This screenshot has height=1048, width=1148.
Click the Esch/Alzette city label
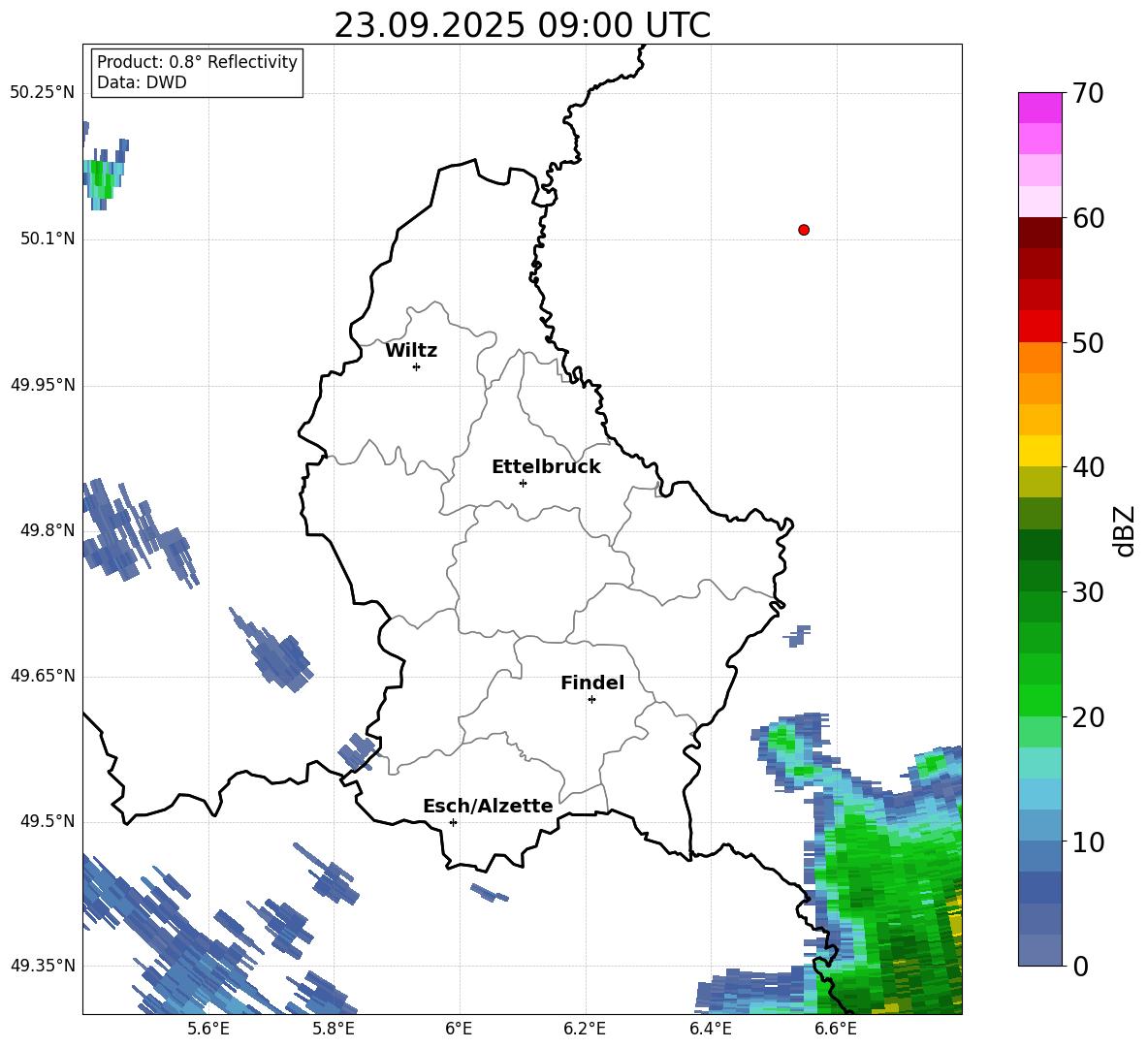coord(488,806)
